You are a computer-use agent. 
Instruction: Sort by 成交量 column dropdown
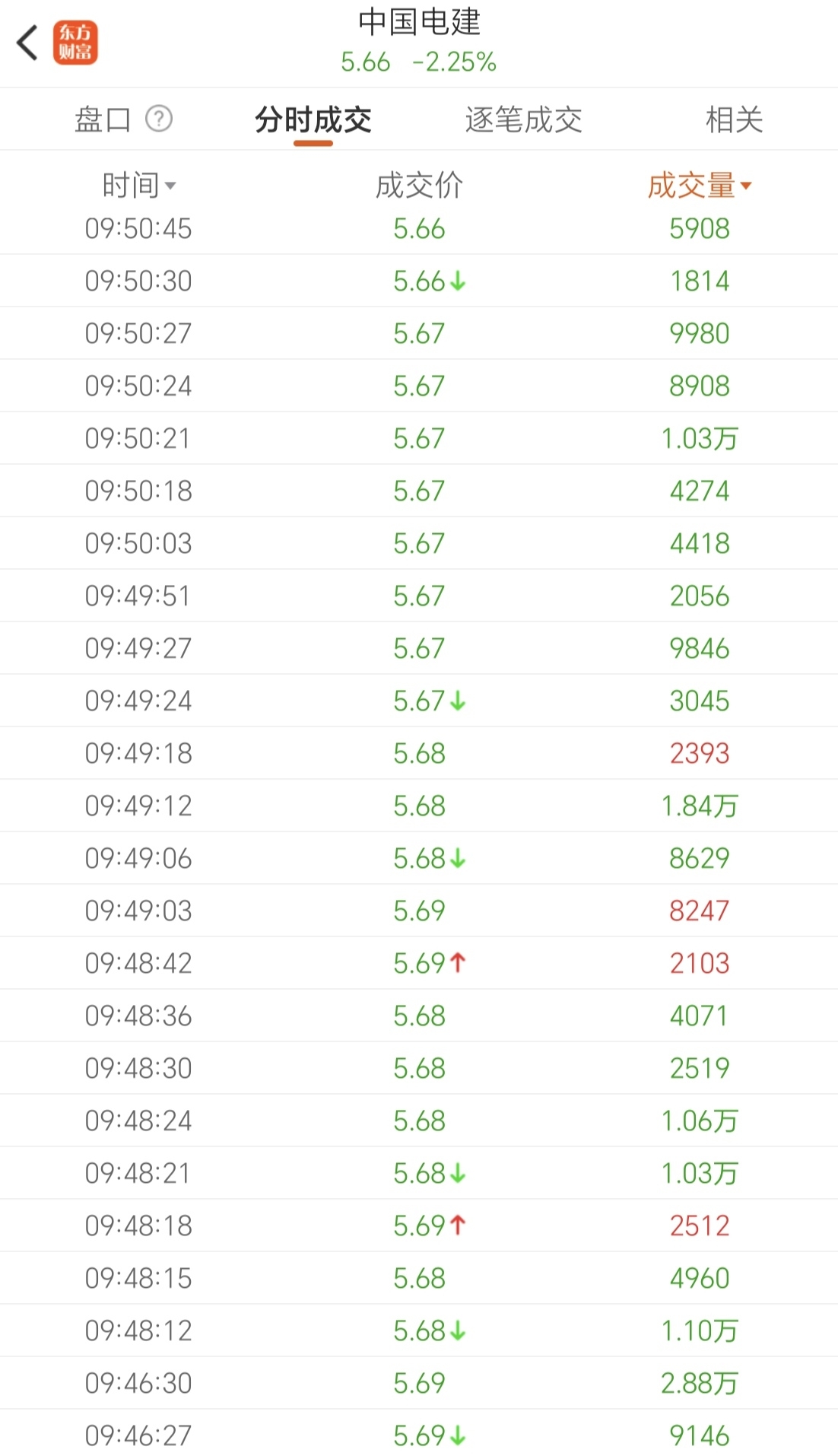coord(699,186)
